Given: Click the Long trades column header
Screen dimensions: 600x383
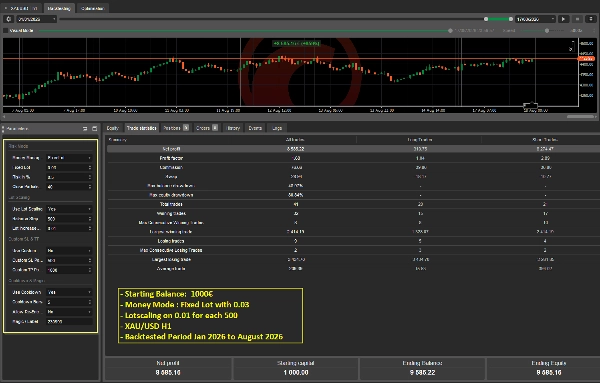Looking at the screenshot, I should click(420, 140).
